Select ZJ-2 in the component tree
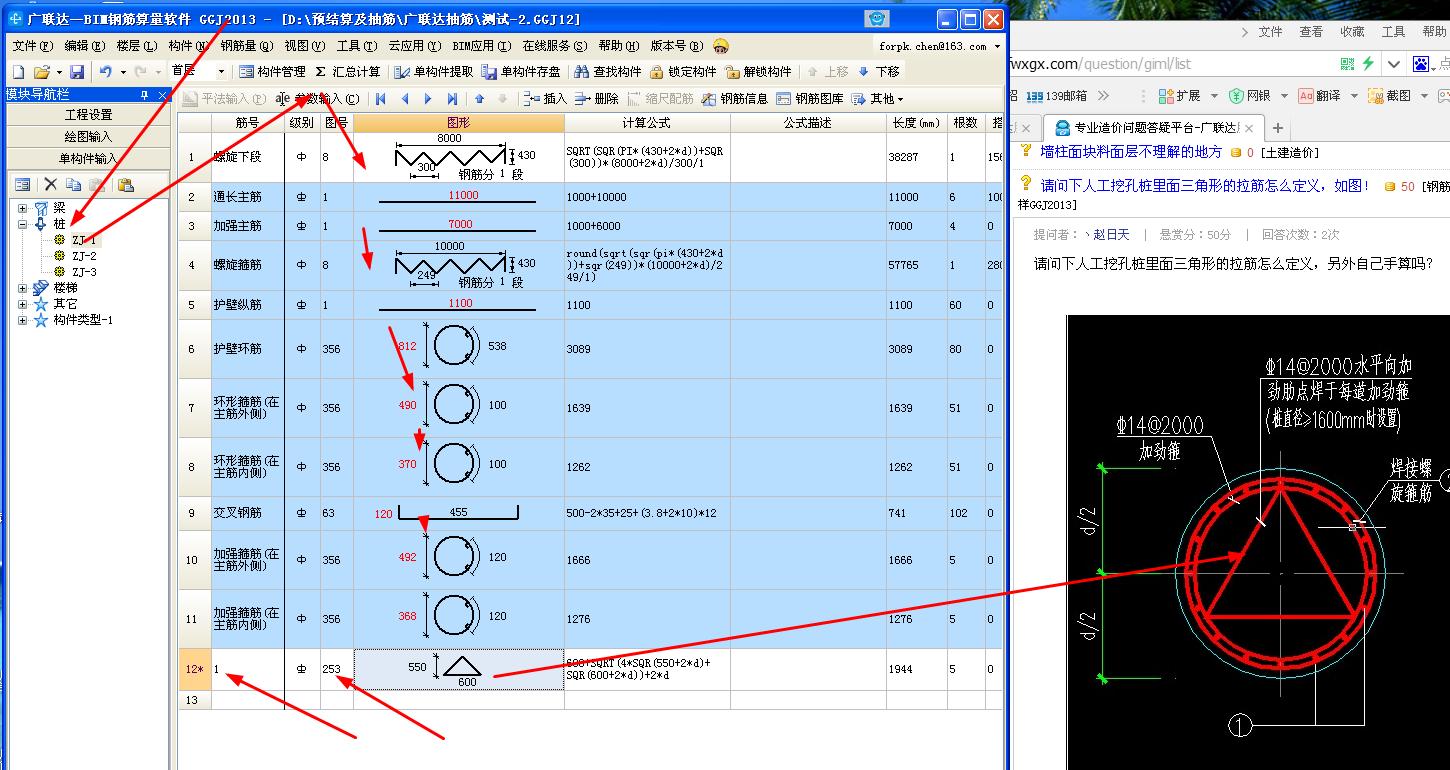The image size is (1450, 770). click(x=84, y=256)
